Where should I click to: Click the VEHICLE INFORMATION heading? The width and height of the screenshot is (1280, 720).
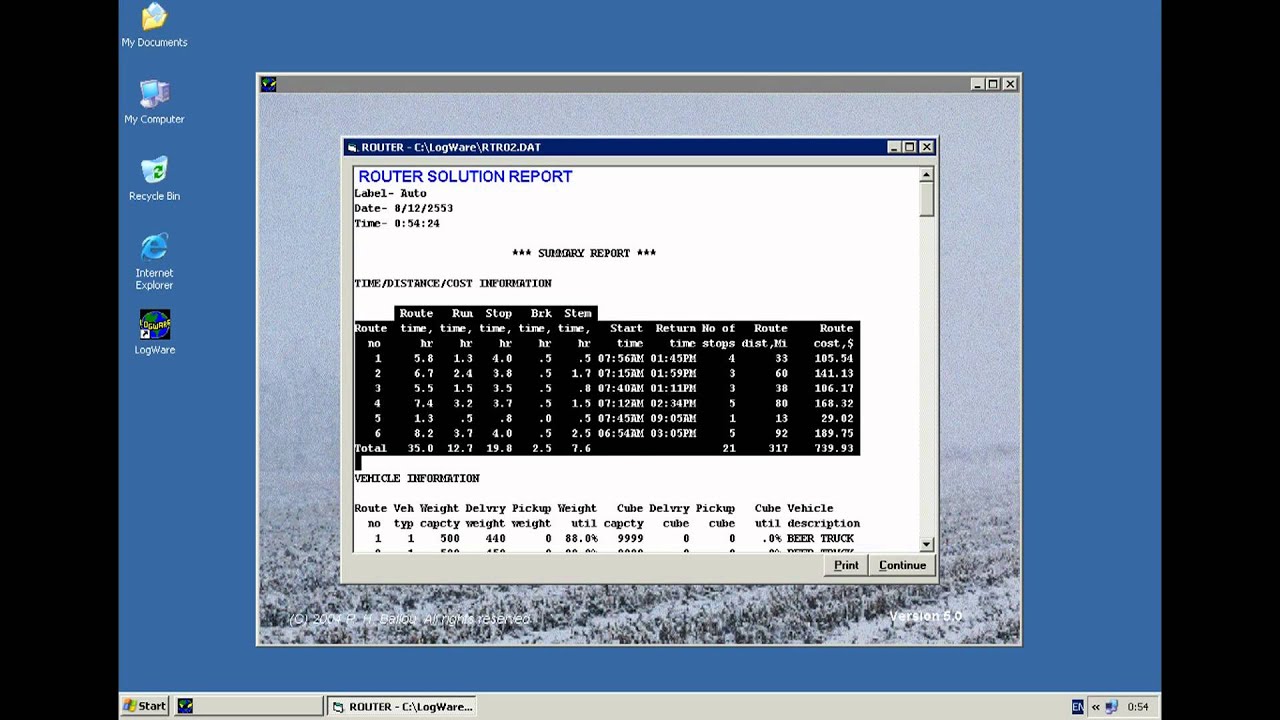click(x=417, y=478)
